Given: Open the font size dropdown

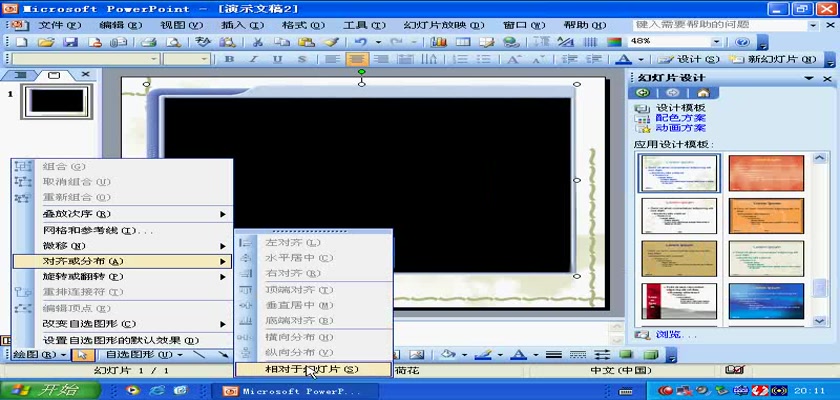Looking at the screenshot, I should (x=204, y=59).
